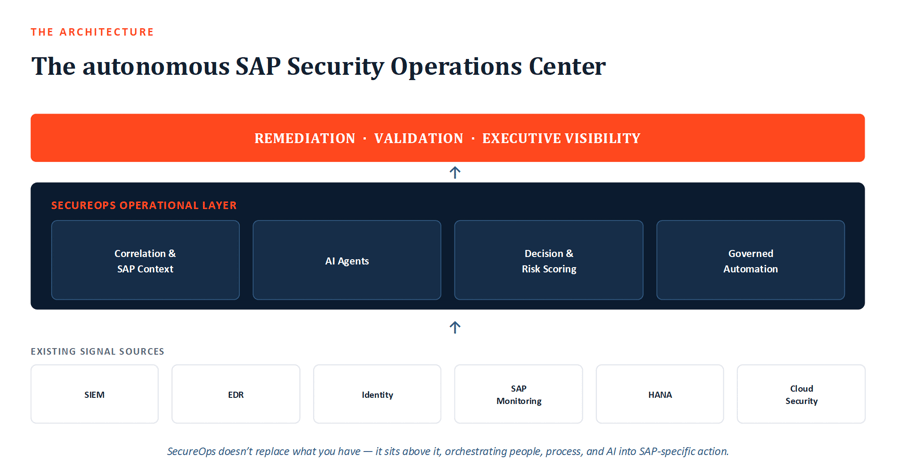Click the Identity signal source card
900x470 pixels.
click(377, 394)
